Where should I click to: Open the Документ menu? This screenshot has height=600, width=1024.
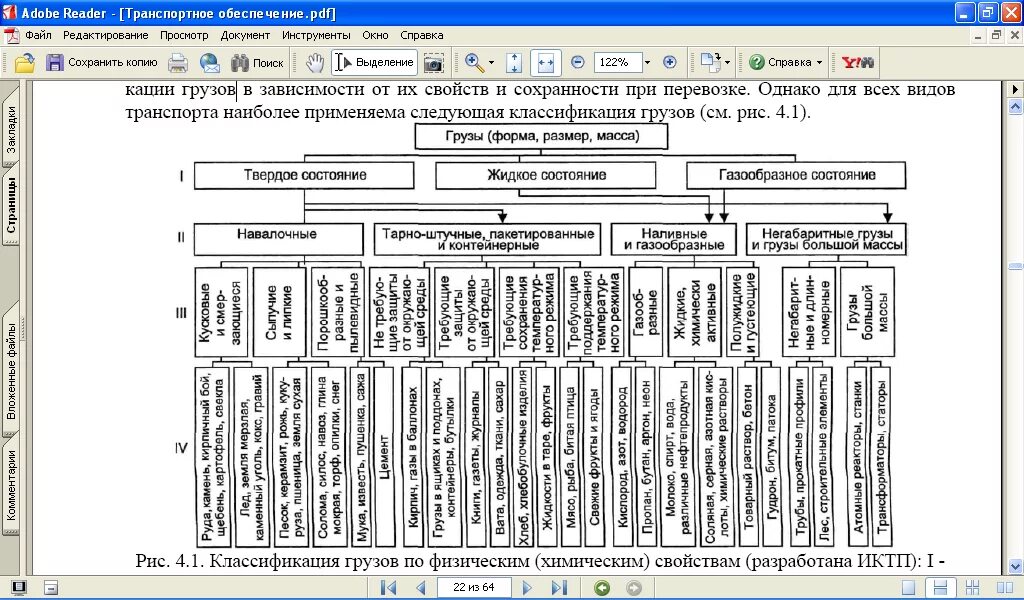pyautogui.click(x=245, y=35)
